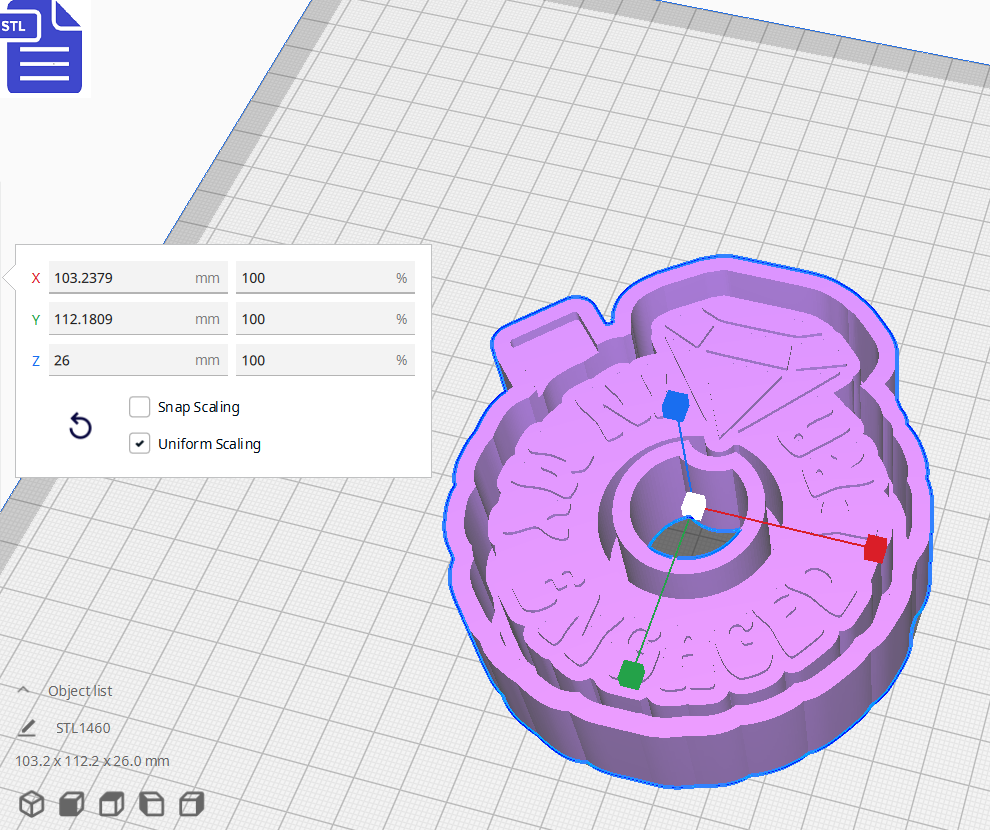Switch to the 3D perspective view
This screenshot has width=990, height=830.
(x=31, y=803)
